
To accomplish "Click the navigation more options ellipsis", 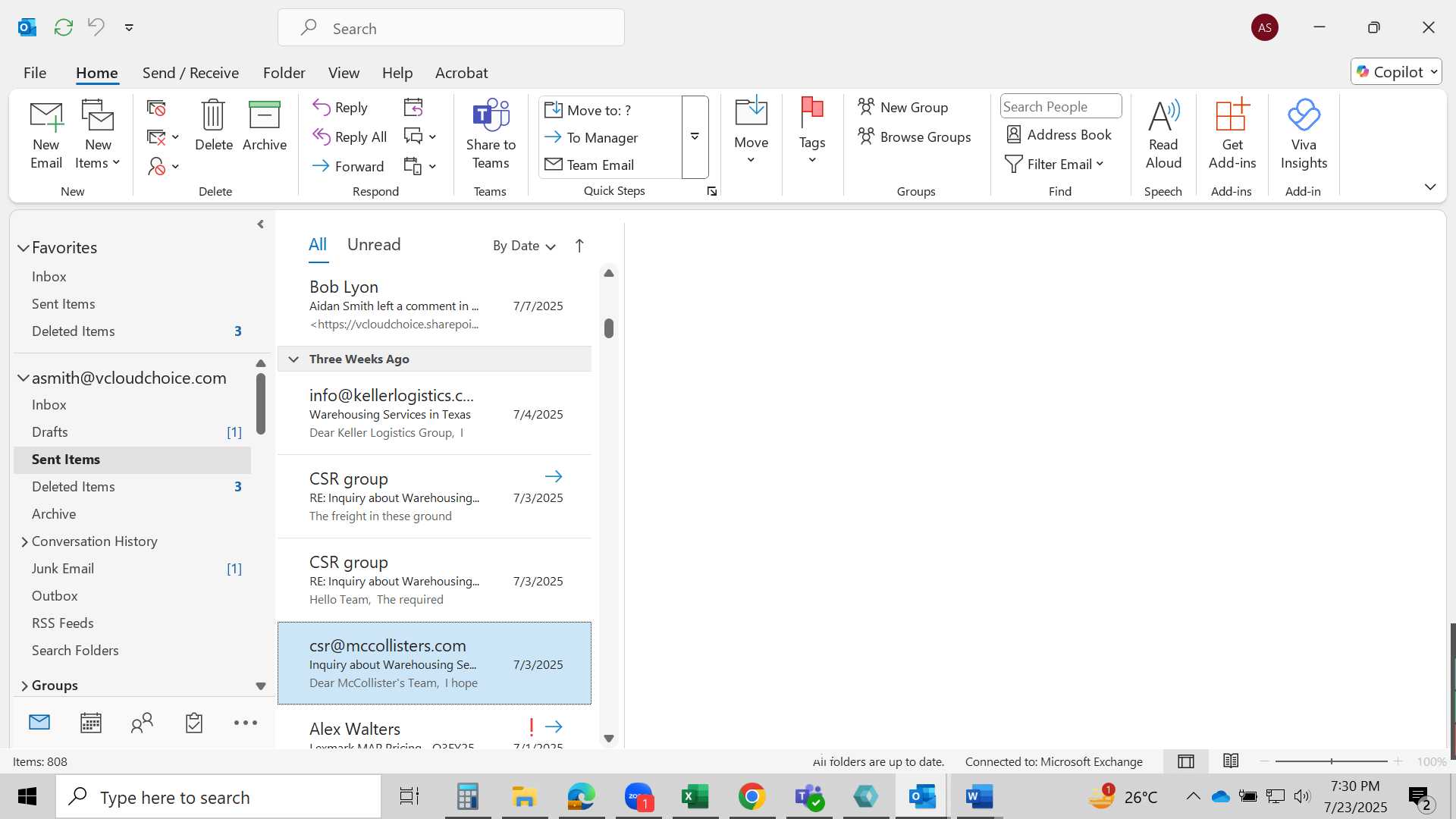I will click(245, 723).
